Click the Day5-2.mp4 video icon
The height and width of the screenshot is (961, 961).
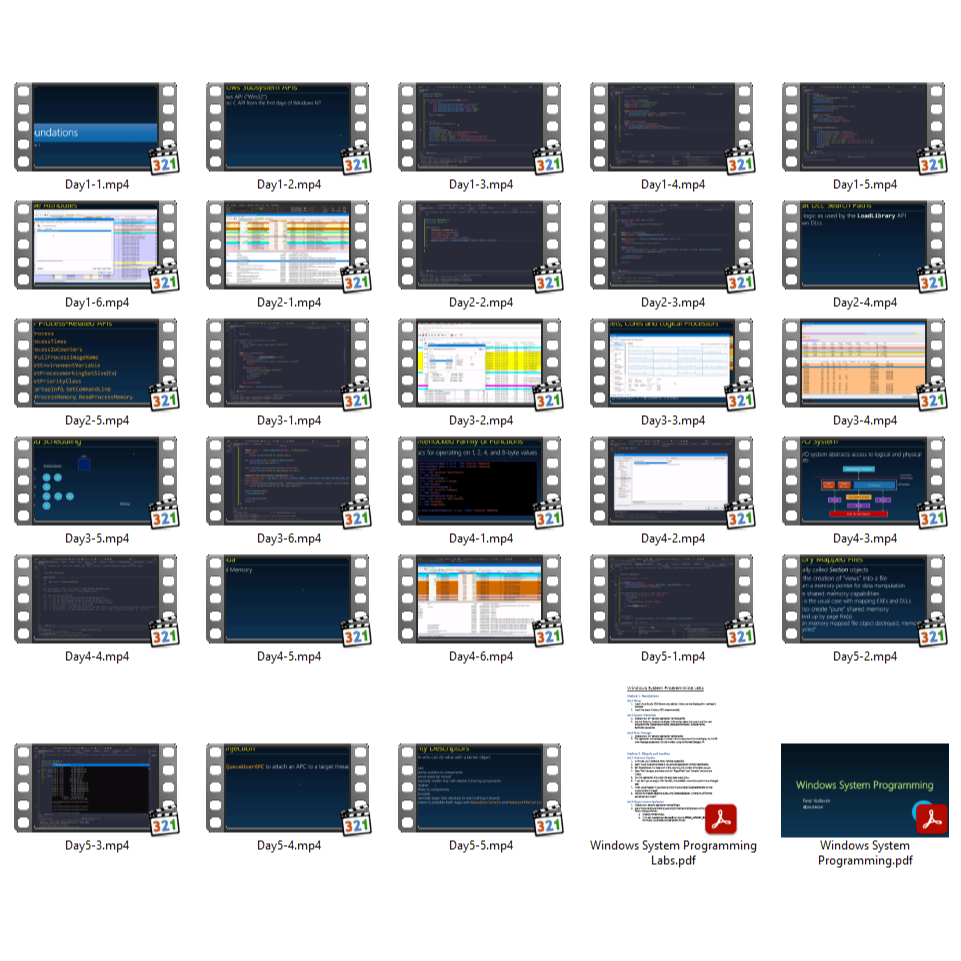[x=864, y=599]
